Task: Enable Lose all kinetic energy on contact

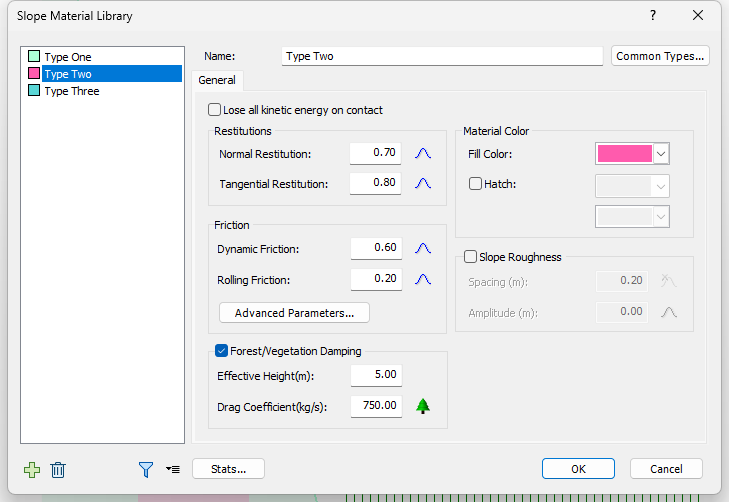Action: [x=214, y=110]
